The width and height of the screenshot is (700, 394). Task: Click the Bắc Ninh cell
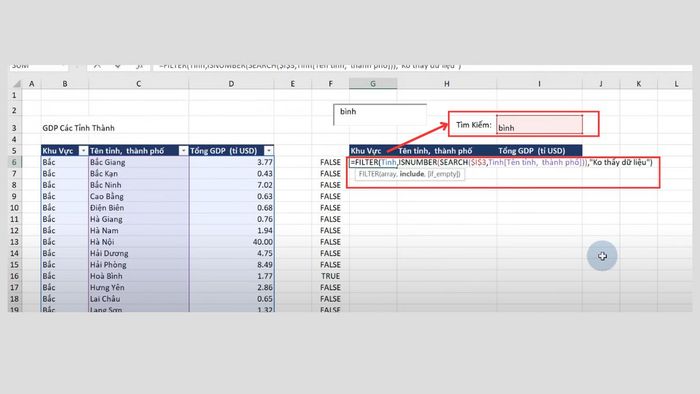[138, 185]
